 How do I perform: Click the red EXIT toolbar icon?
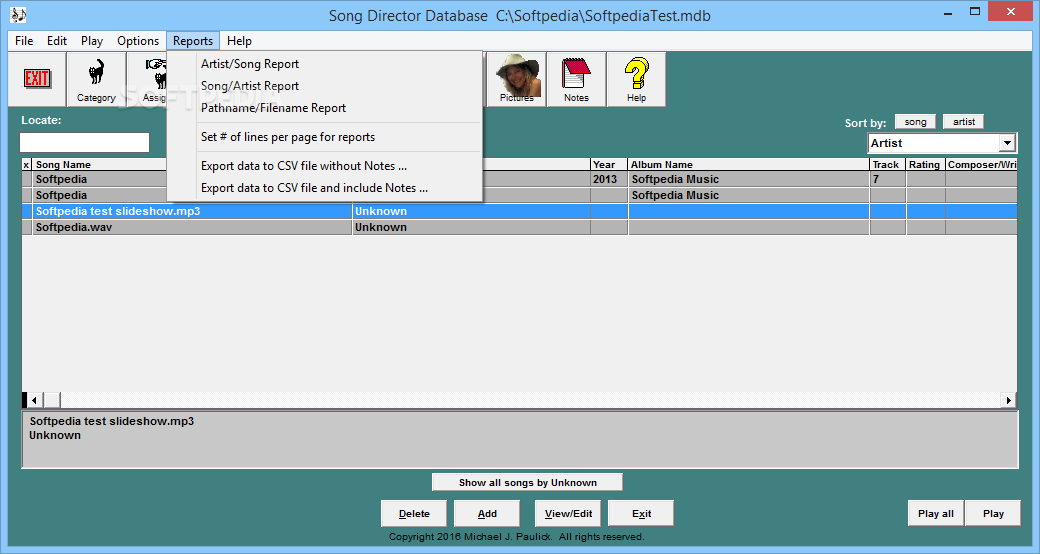(x=37, y=79)
